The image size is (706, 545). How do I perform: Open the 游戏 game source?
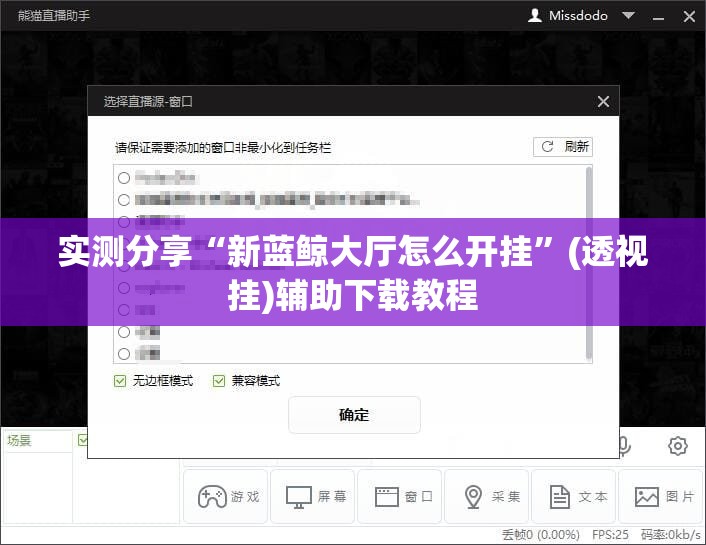coord(226,496)
